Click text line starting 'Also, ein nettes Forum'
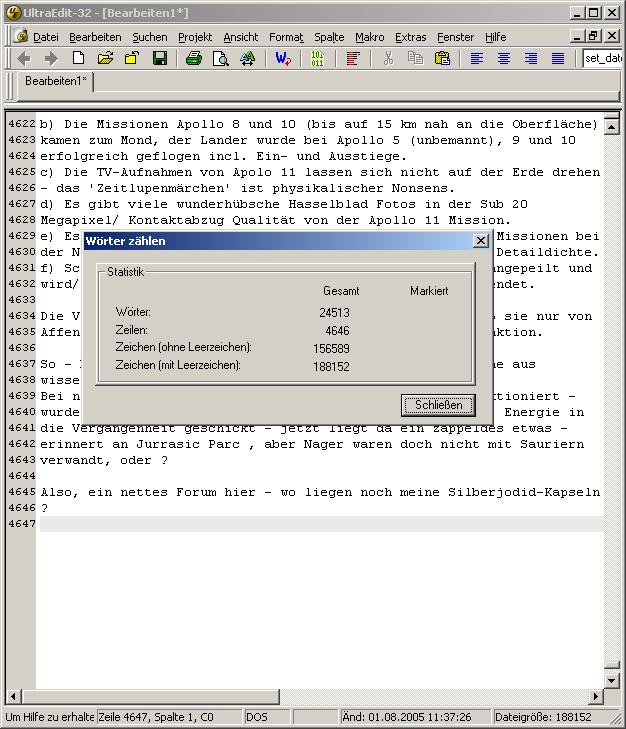The height and width of the screenshot is (729, 626). click(320, 492)
